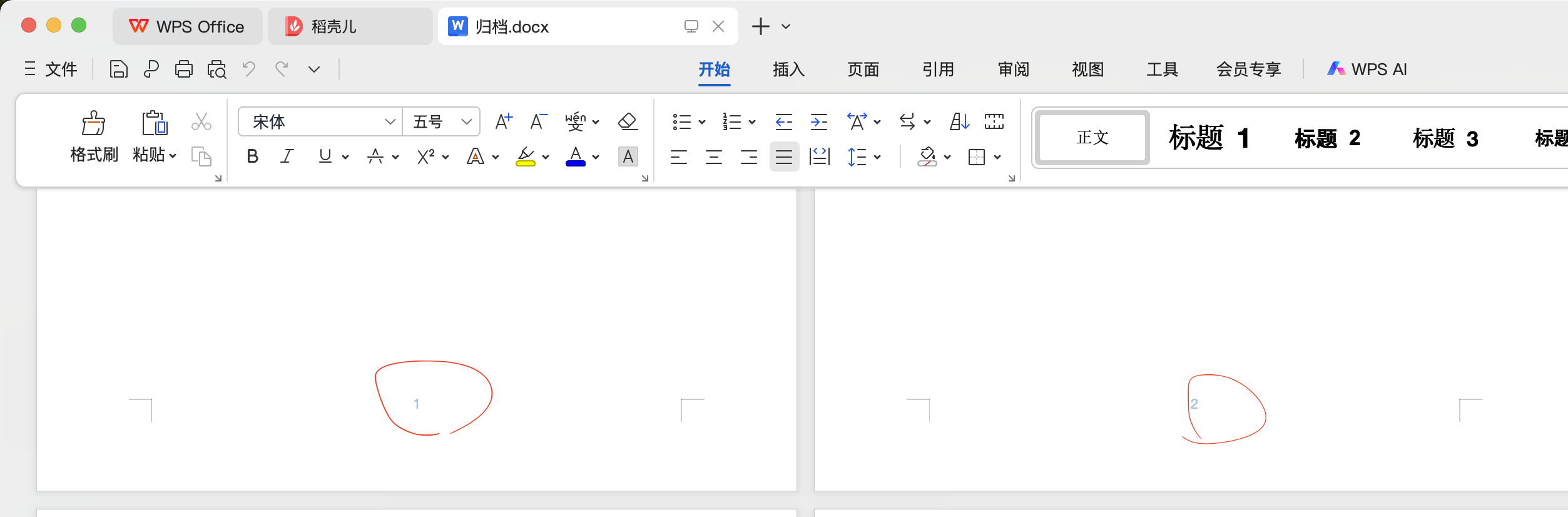1568x517 pixels.
Task: Toggle Superscript X² formatting
Action: pos(426,156)
